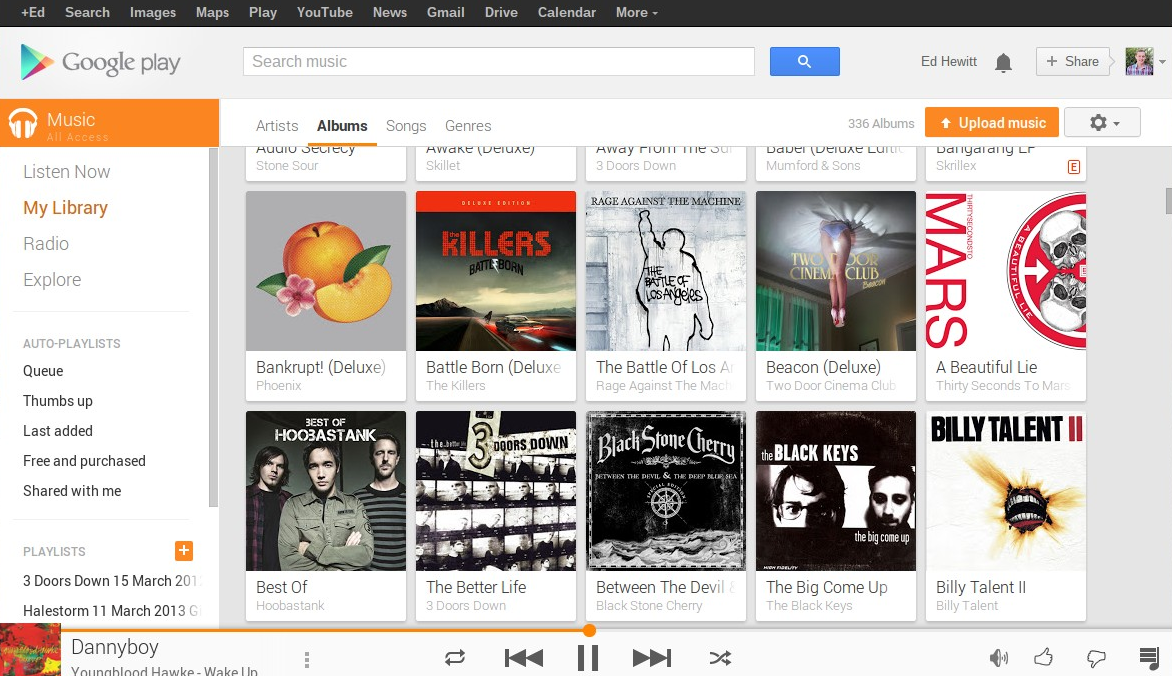Switch to the Songs tab

click(406, 126)
